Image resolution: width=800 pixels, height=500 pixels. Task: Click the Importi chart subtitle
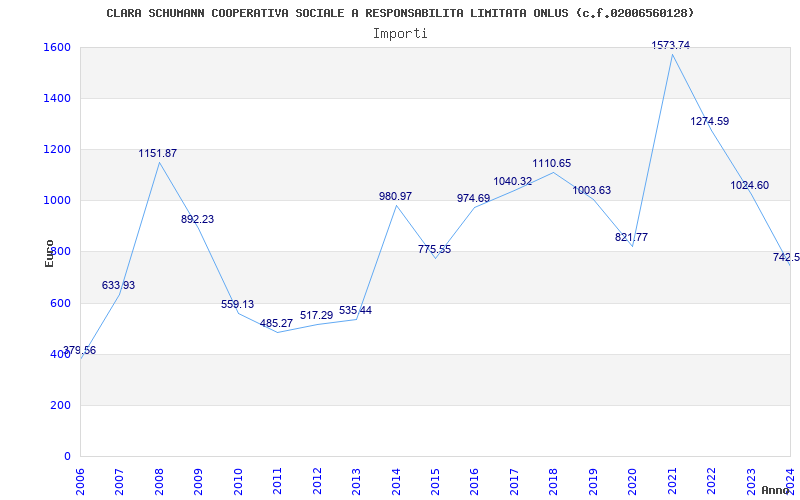click(x=400, y=33)
